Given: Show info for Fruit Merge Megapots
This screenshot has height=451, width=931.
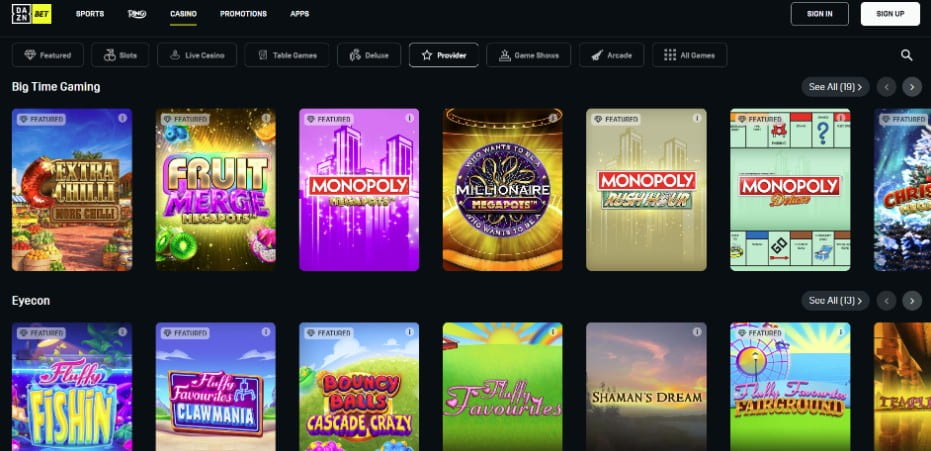Looking at the screenshot, I should [x=266, y=118].
